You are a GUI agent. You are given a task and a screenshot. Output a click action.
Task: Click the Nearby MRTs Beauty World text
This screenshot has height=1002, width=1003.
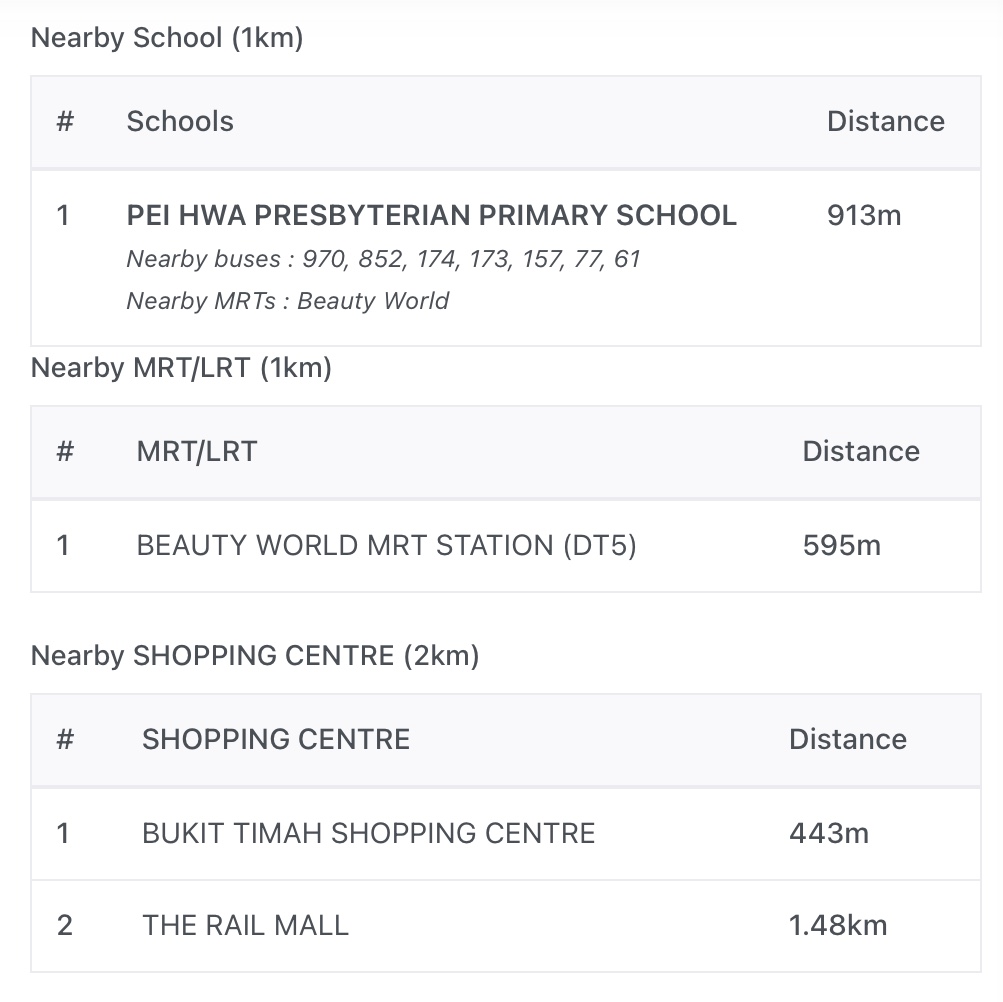(x=288, y=301)
